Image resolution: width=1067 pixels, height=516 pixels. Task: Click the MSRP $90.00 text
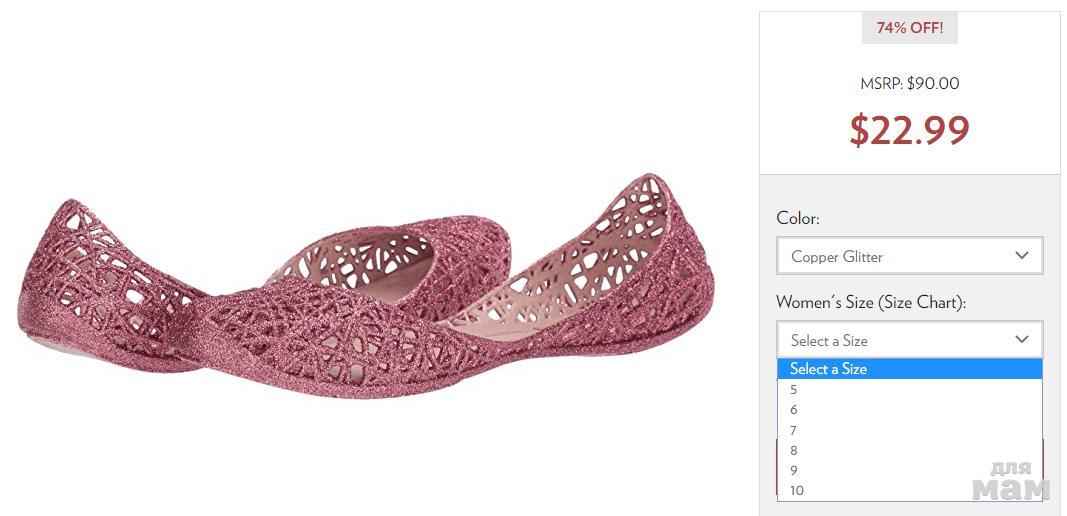pyautogui.click(x=909, y=84)
